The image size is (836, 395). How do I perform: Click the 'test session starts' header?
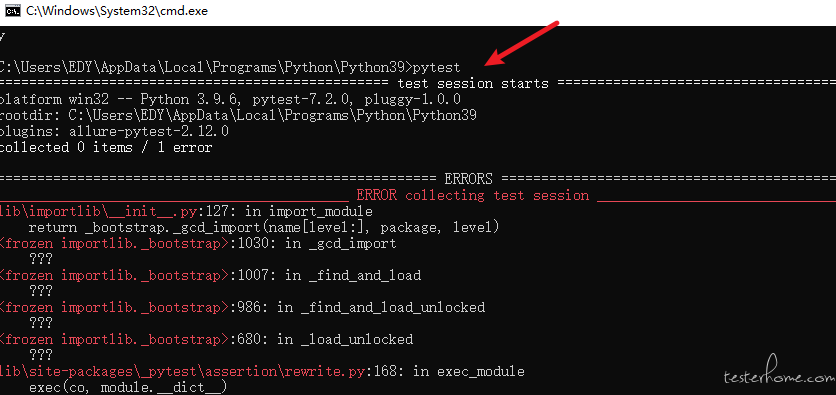click(x=473, y=84)
